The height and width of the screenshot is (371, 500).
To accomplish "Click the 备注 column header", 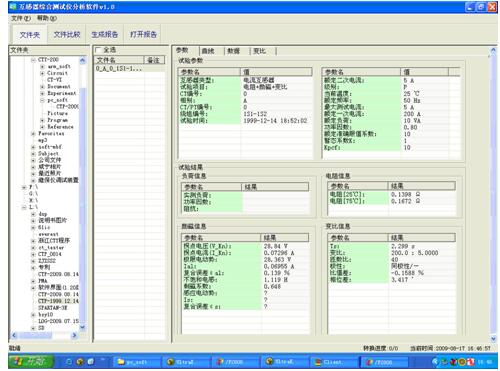I will tap(154, 60).
